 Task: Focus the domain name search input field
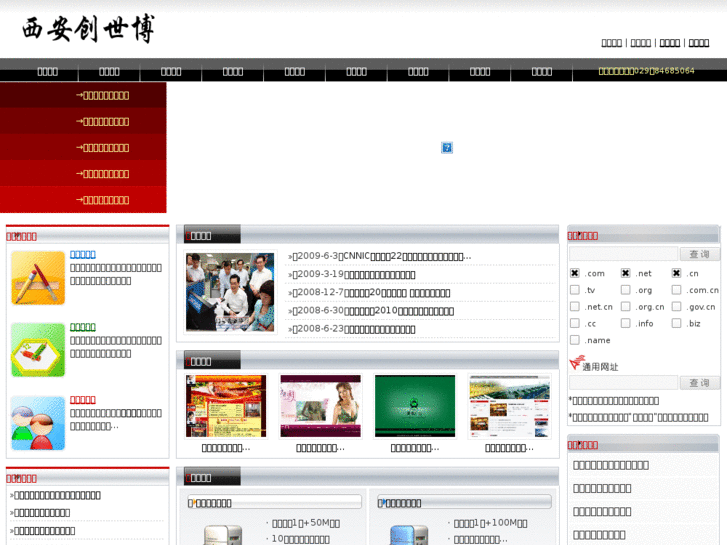[624, 254]
